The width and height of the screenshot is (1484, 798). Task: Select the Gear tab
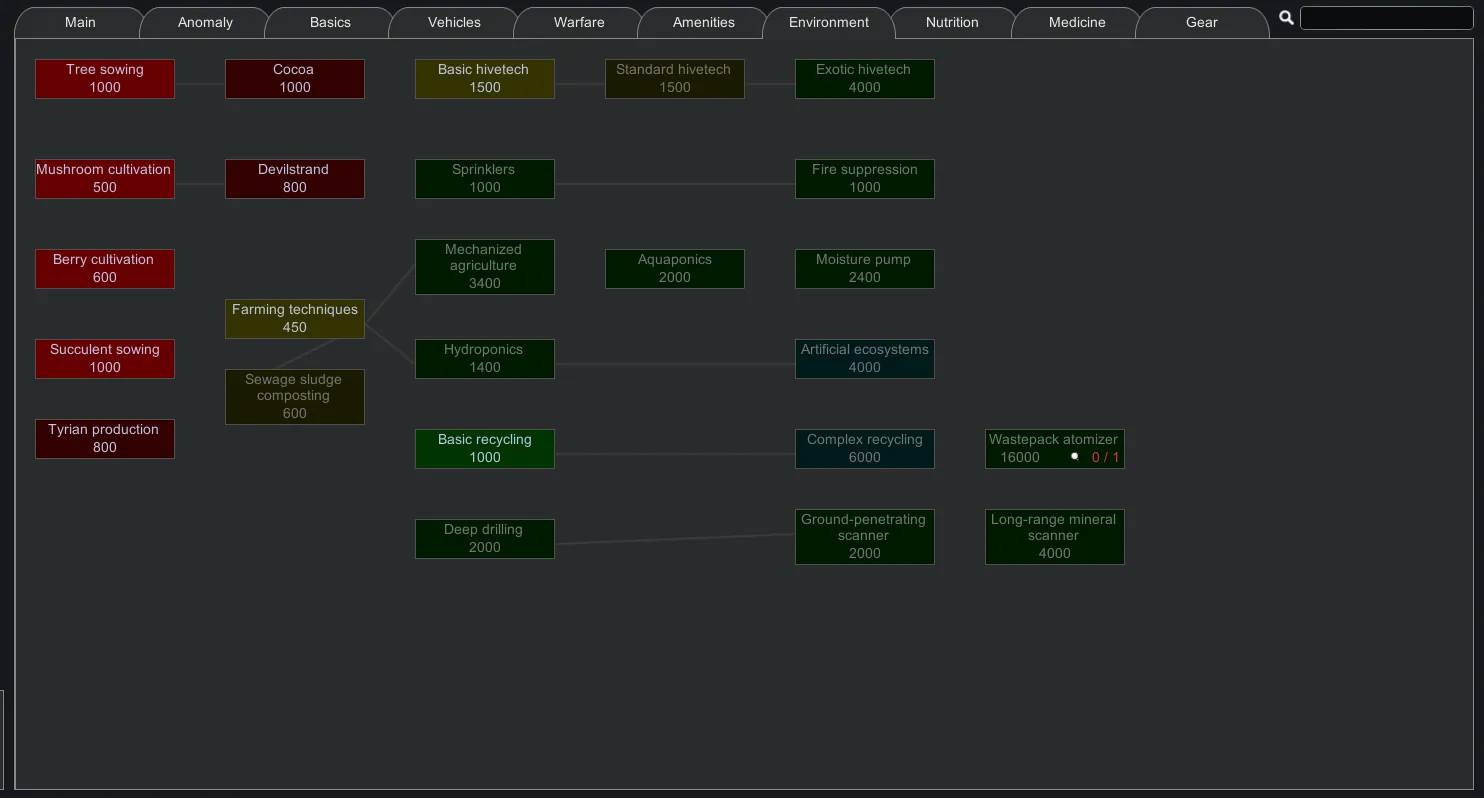(1201, 22)
